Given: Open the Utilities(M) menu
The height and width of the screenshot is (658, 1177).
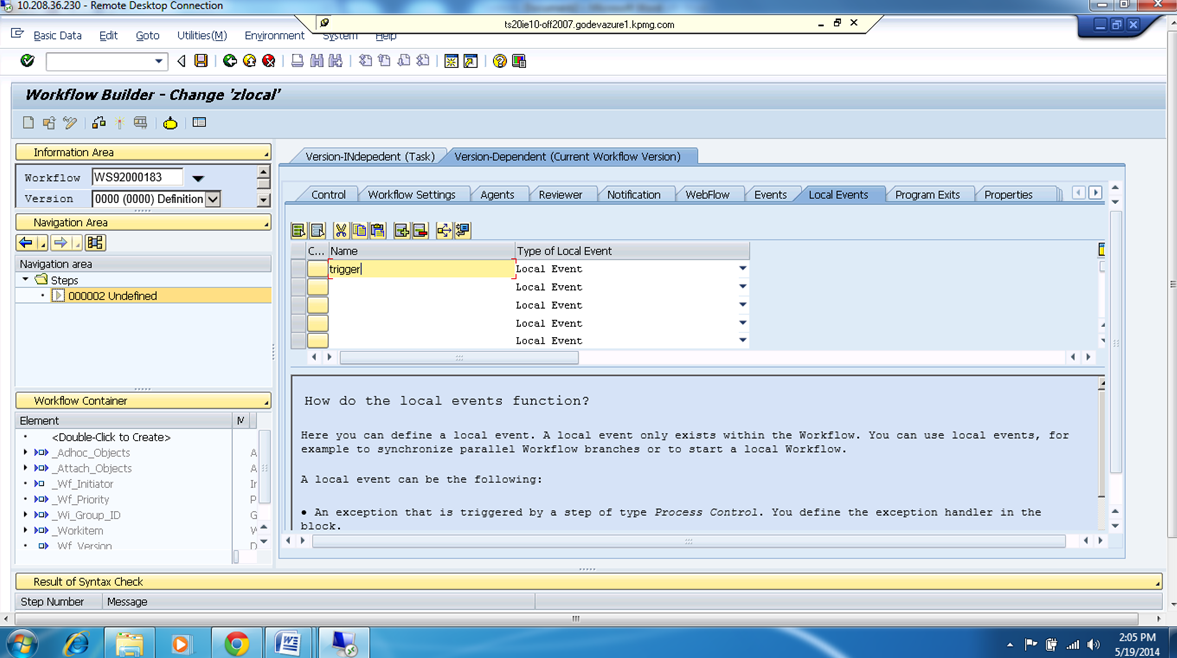Looking at the screenshot, I should point(202,35).
